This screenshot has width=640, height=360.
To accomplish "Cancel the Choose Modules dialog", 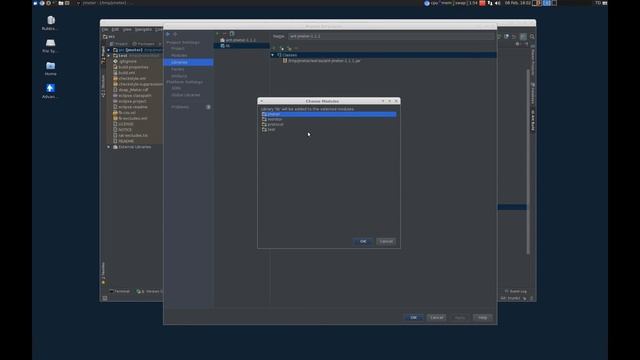I will point(386,241).
